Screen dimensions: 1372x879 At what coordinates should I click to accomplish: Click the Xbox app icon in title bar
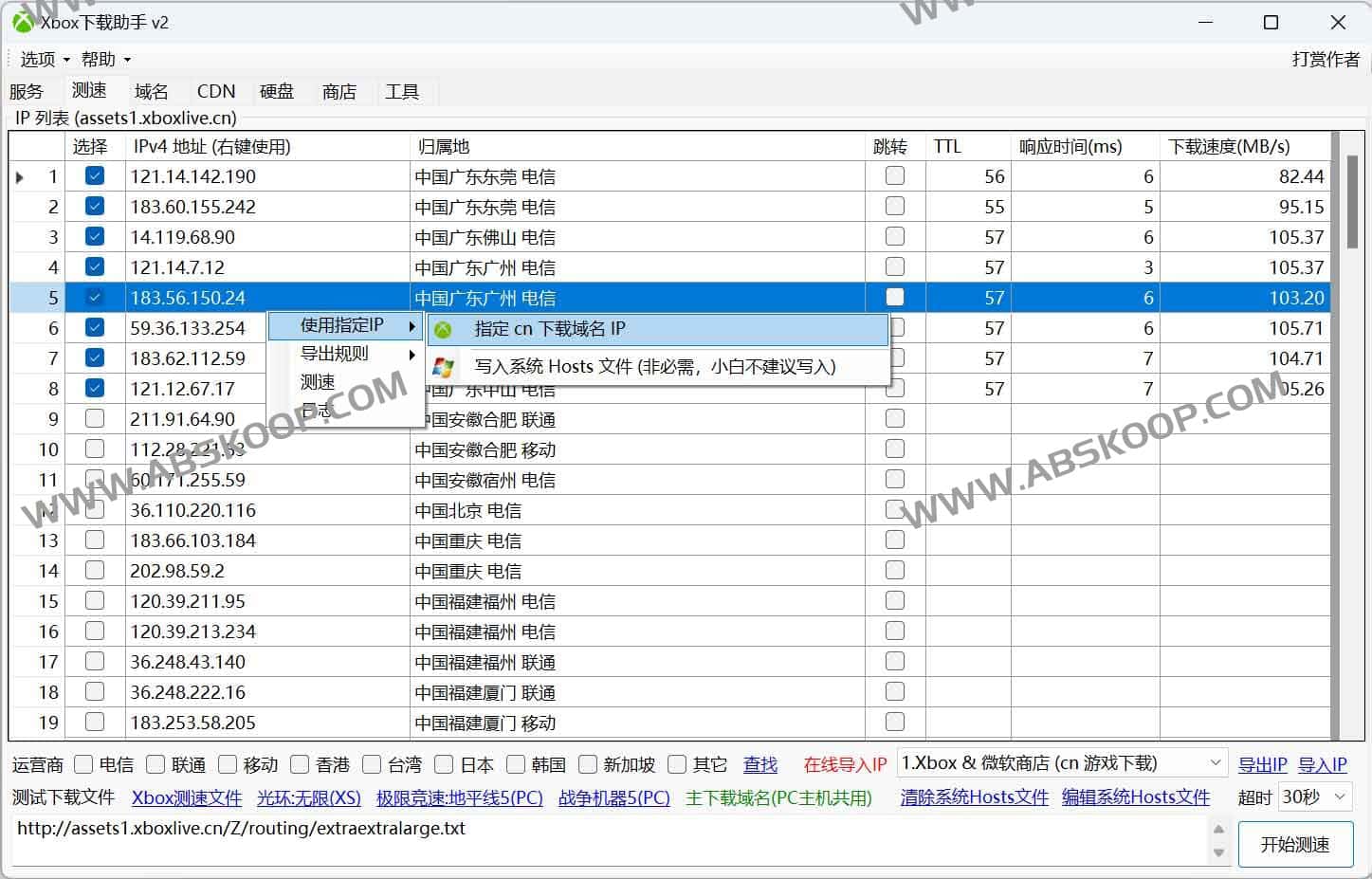tap(22, 22)
